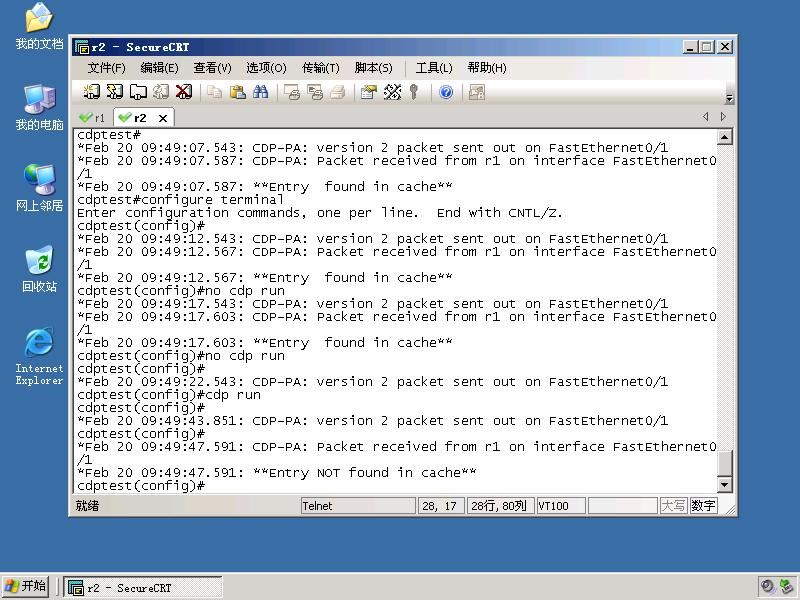The width and height of the screenshot is (800, 600).
Task: Click the 28行, 80列 status field
Action: click(500, 506)
